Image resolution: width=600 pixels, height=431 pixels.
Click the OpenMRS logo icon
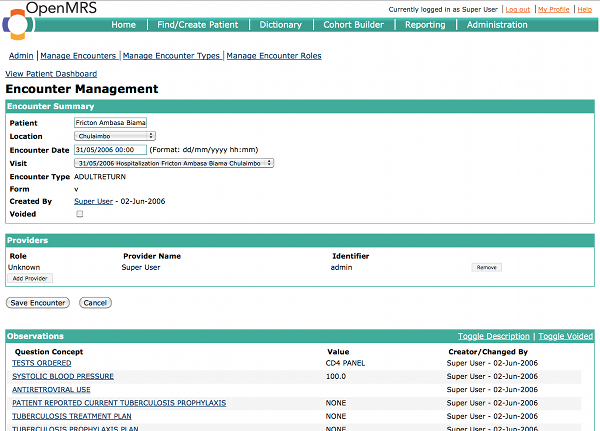tap(16, 24)
